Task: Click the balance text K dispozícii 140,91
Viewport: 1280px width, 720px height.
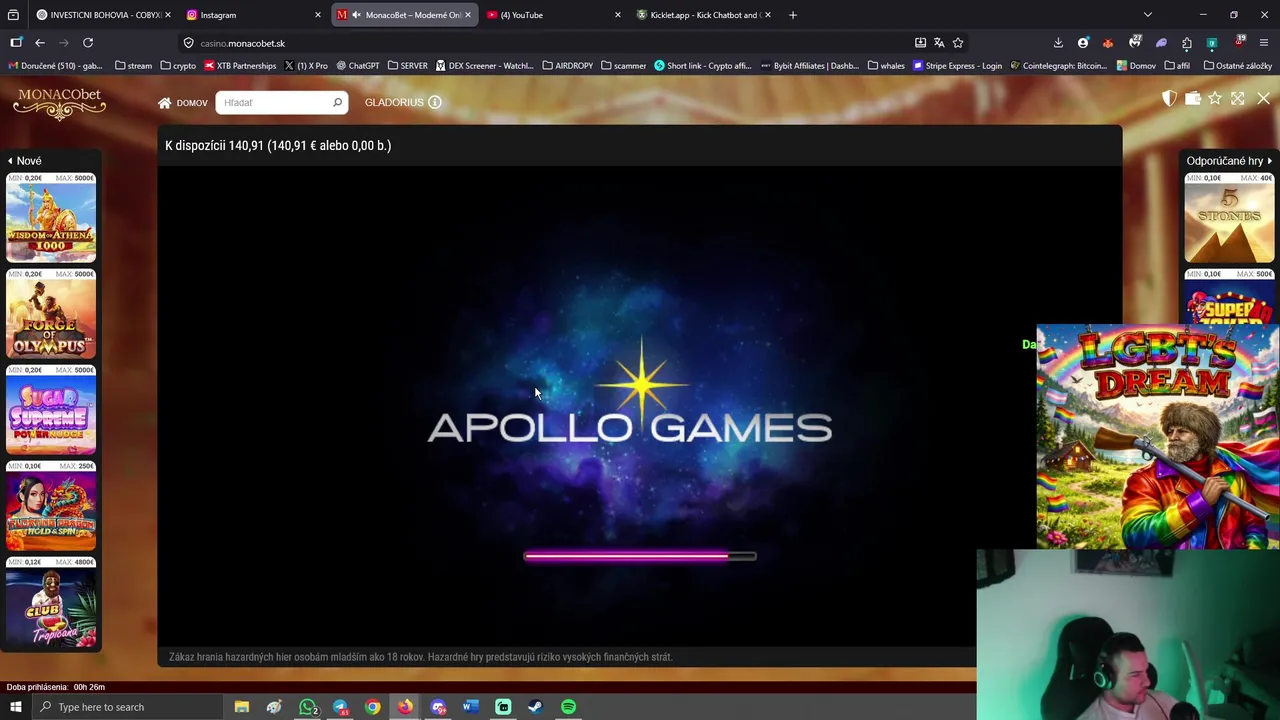Action: point(278,146)
